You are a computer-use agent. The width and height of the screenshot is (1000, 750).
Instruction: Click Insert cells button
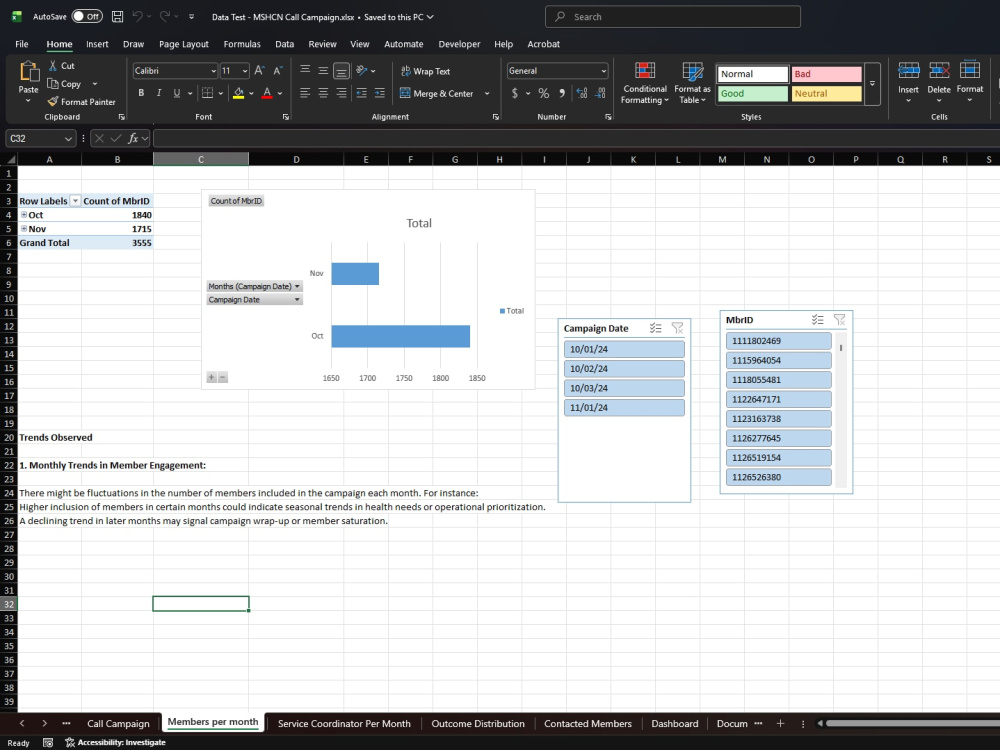pyautogui.click(x=908, y=83)
